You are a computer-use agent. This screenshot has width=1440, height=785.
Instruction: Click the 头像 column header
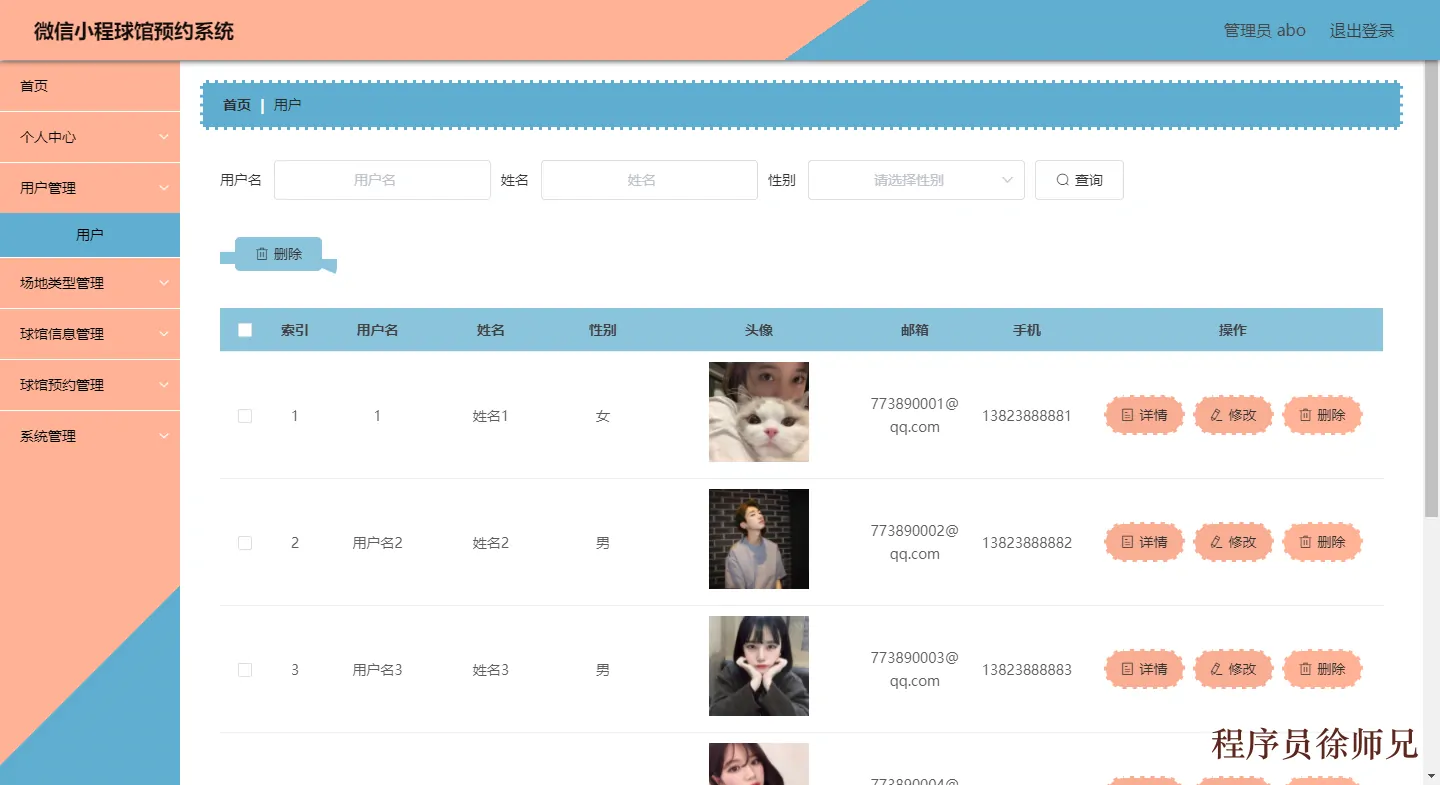(759, 330)
